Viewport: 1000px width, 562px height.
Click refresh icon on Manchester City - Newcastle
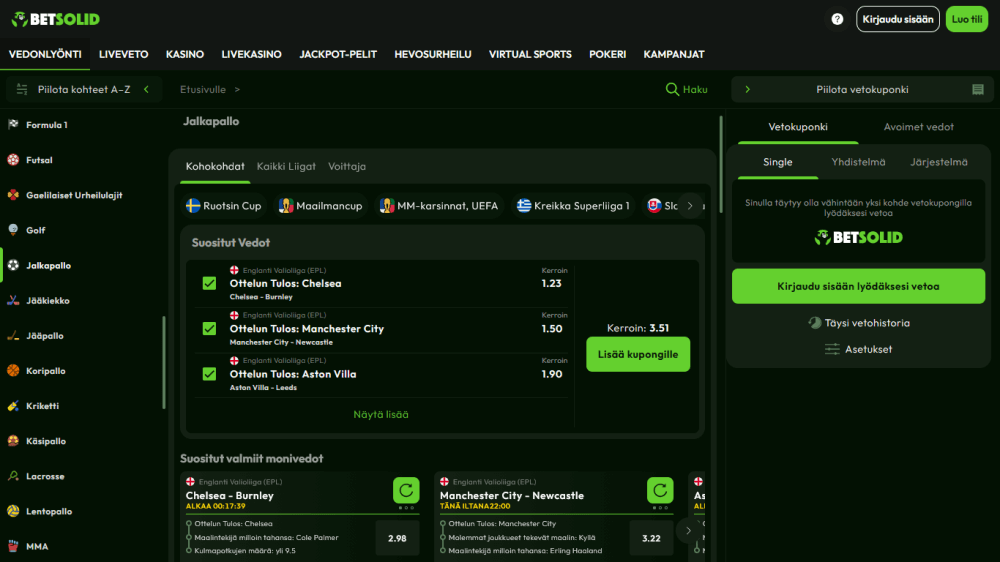[x=660, y=490]
